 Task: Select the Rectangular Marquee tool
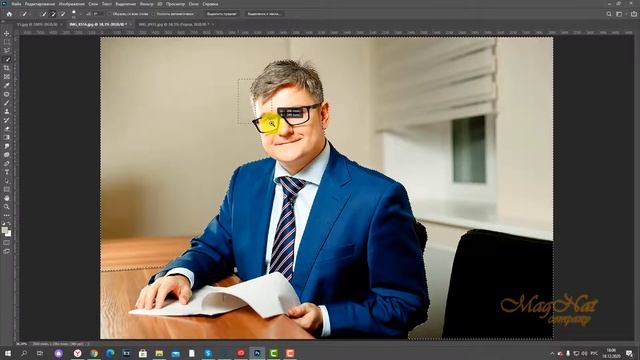click(7, 42)
